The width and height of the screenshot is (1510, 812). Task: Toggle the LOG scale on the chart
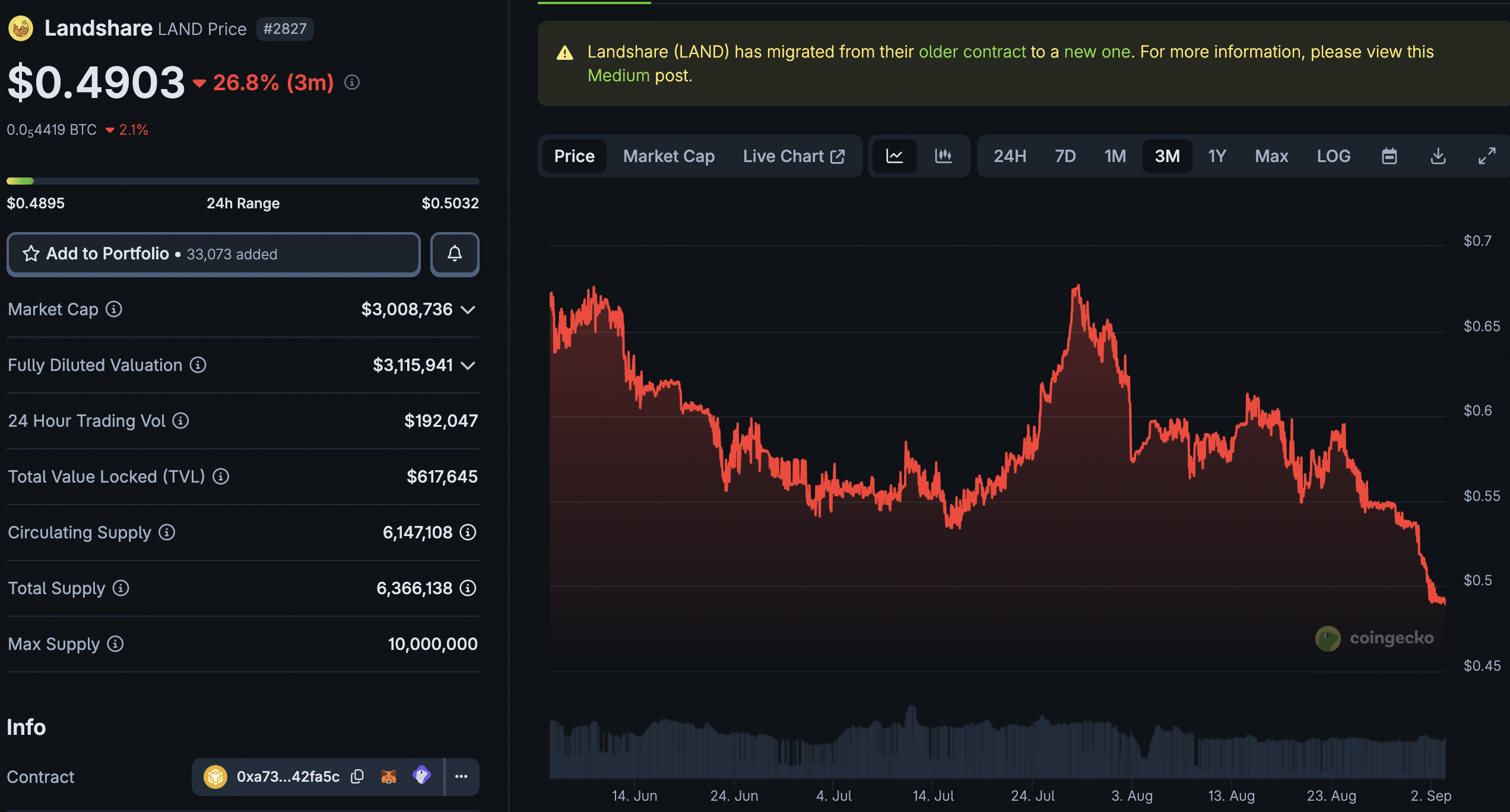pyautogui.click(x=1333, y=156)
